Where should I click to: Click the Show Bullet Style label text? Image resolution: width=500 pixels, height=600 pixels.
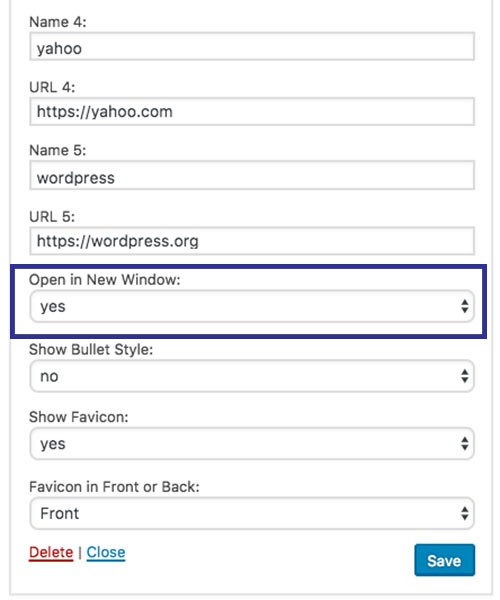click(91, 349)
